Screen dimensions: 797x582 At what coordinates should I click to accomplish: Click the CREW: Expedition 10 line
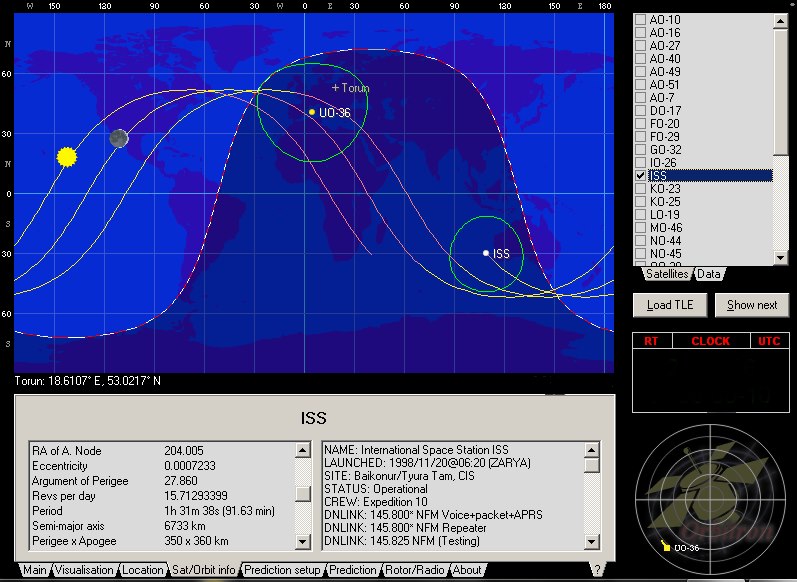point(376,502)
